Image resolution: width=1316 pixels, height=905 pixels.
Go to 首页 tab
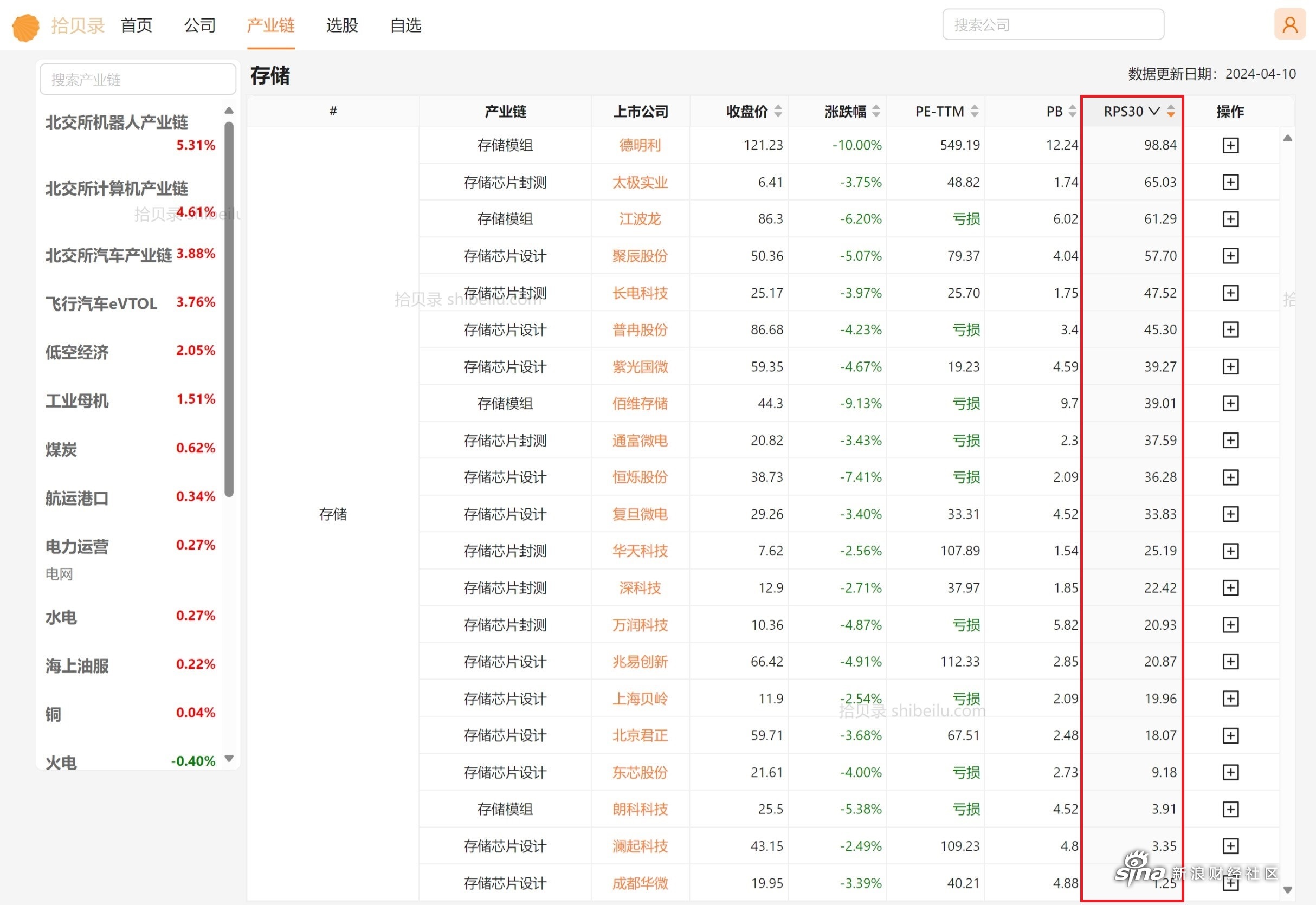pyautogui.click(x=137, y=25)
